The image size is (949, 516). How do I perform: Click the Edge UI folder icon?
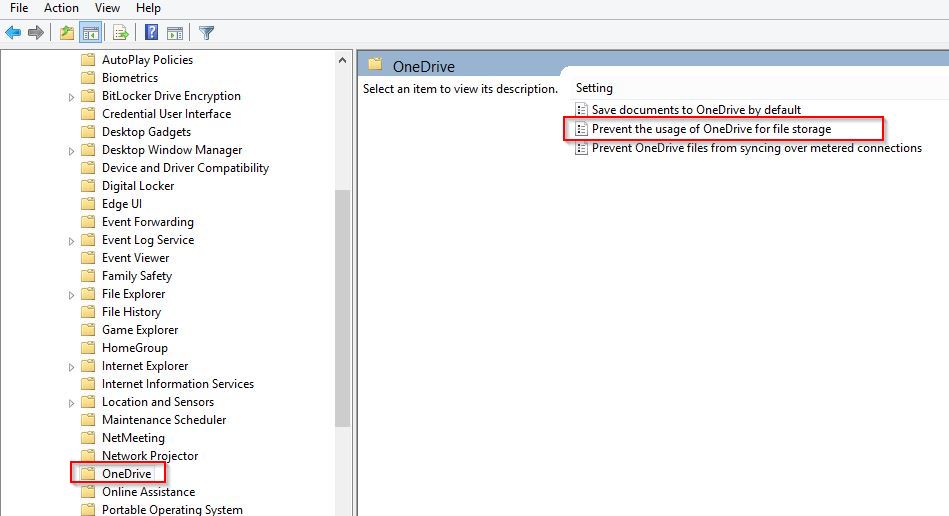click(88, 204)
